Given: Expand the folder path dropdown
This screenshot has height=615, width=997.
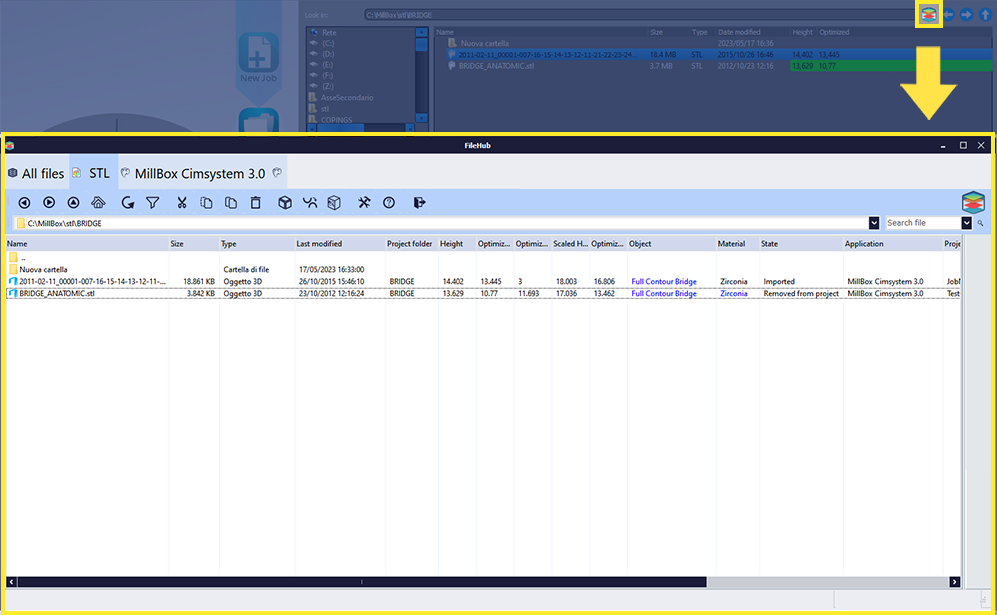Looking at the screenshot, I should tap(874, 223).
